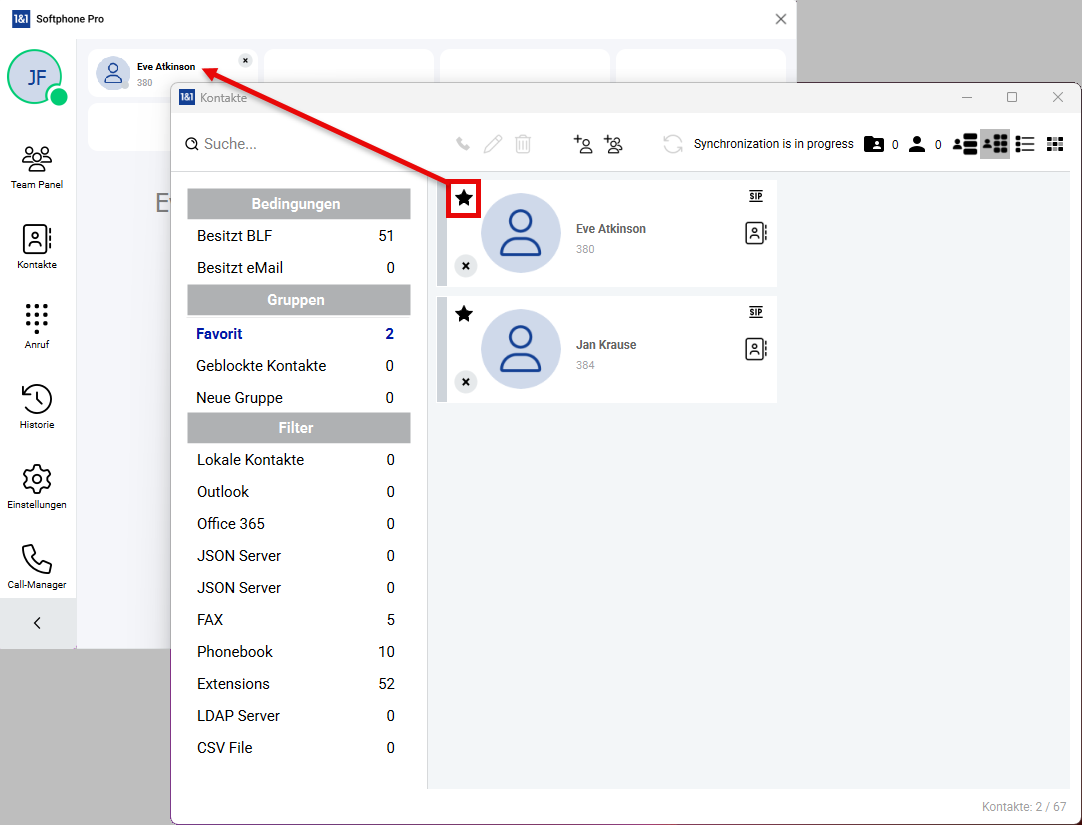This screenshot has height=825, width=1082.
Task: Select the Favorit group
Action: point(219,334)
